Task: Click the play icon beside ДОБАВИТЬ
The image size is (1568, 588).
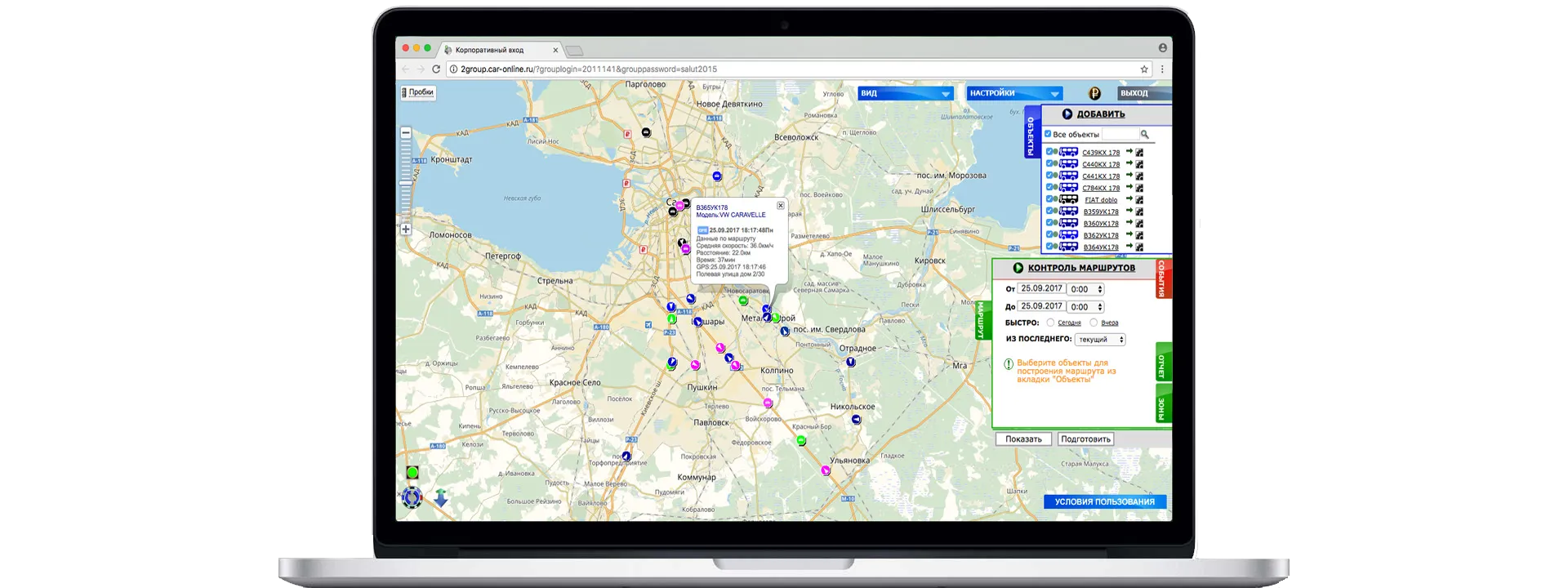Action: 1067,114
